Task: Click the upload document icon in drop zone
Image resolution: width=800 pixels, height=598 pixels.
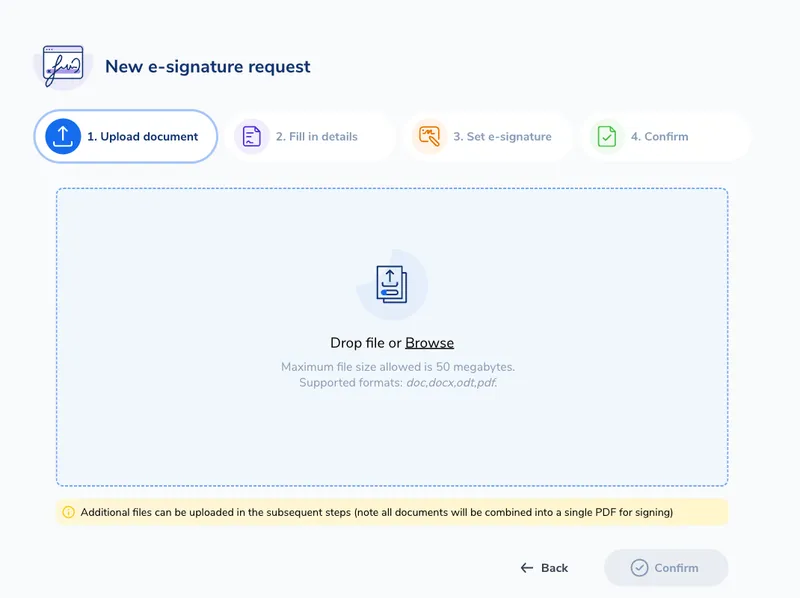Action: point(391,284)
